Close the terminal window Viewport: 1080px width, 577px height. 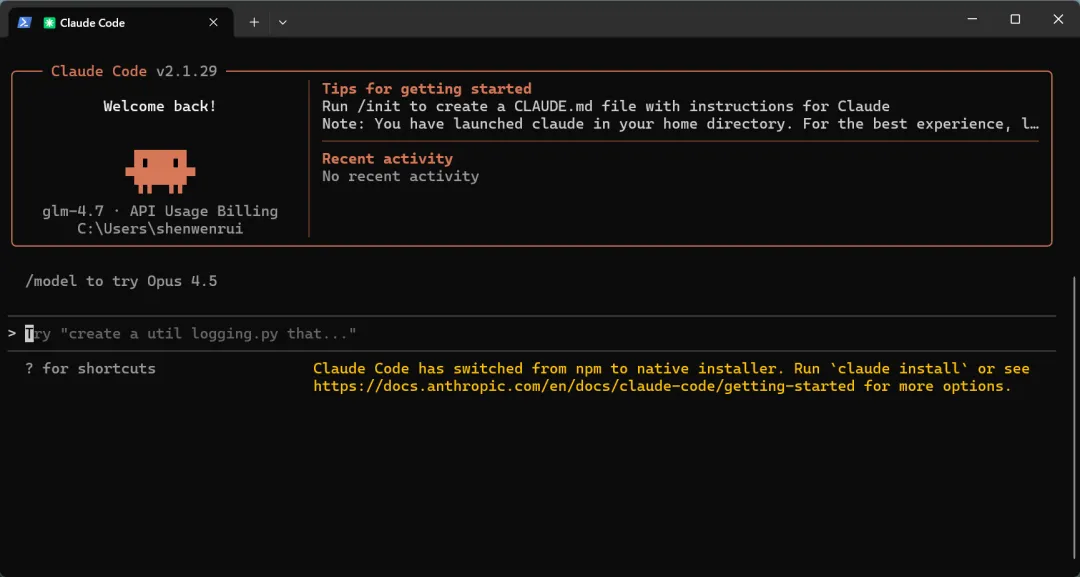point(1058,19)
